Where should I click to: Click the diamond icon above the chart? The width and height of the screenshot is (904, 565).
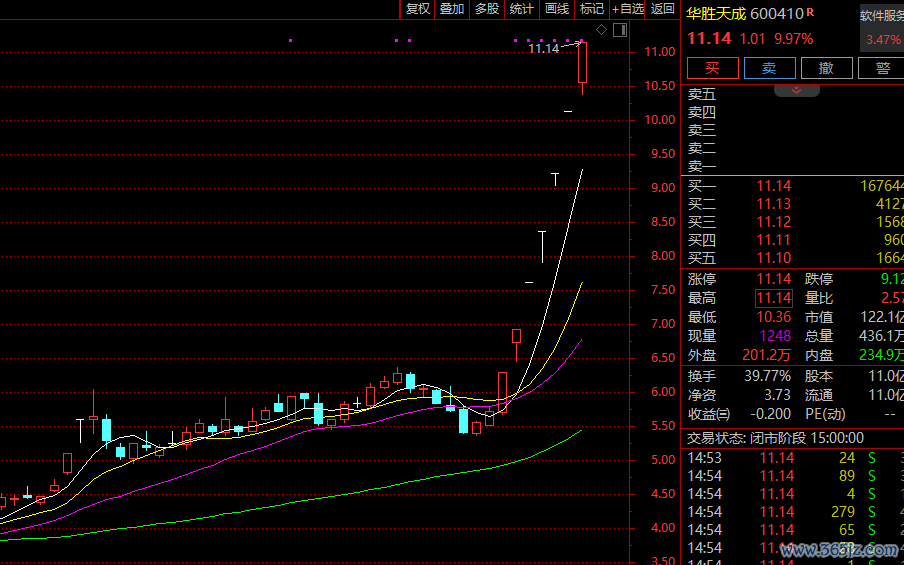[601, 30]
